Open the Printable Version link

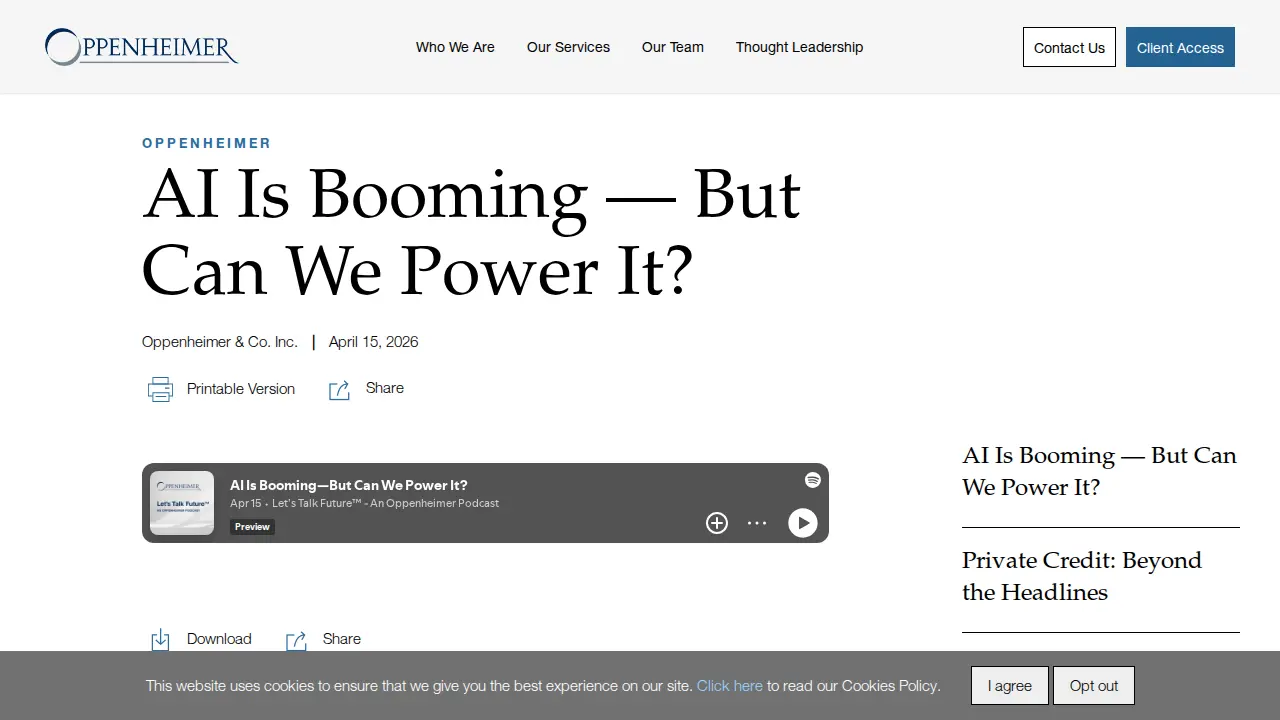pos(241,389)
